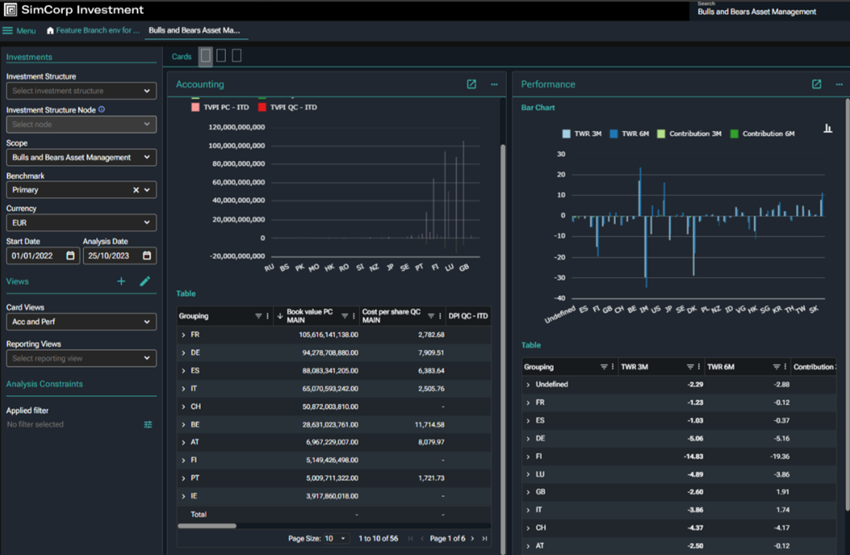Click the Menu label

[x=26, y=31]
